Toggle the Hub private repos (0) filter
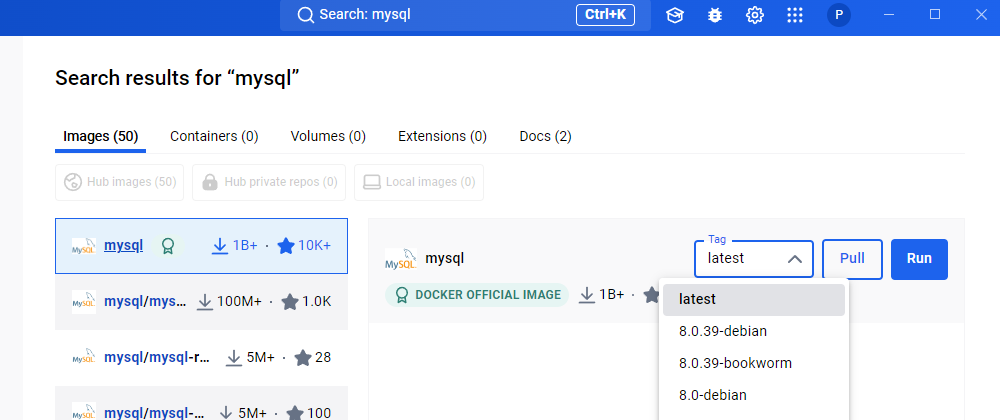 tap(269, 182)
